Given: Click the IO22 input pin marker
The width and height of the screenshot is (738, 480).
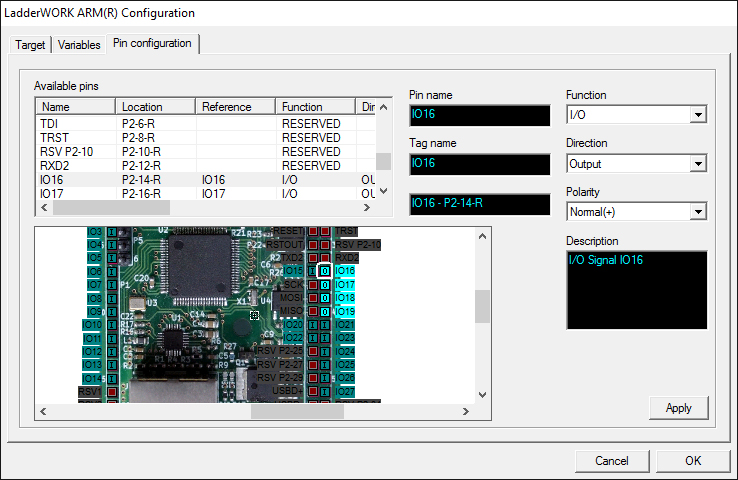Looking at the screenshot, I should (312, 338).
